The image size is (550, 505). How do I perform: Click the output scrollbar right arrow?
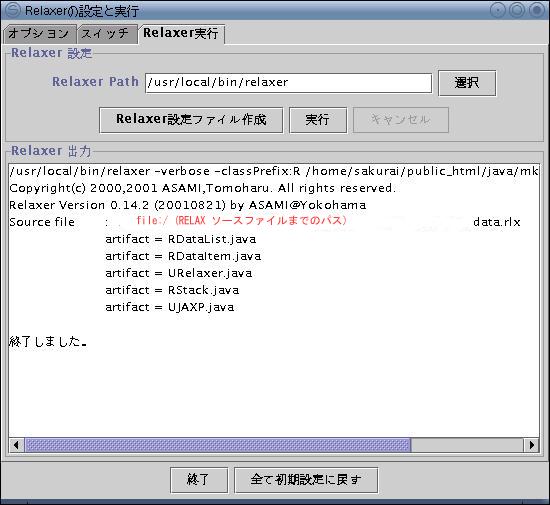531,445
